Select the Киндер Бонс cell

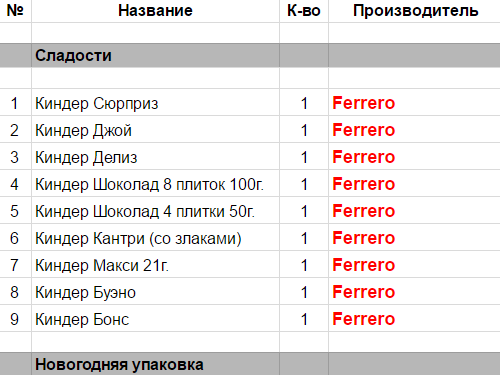[x=155, y=318]
